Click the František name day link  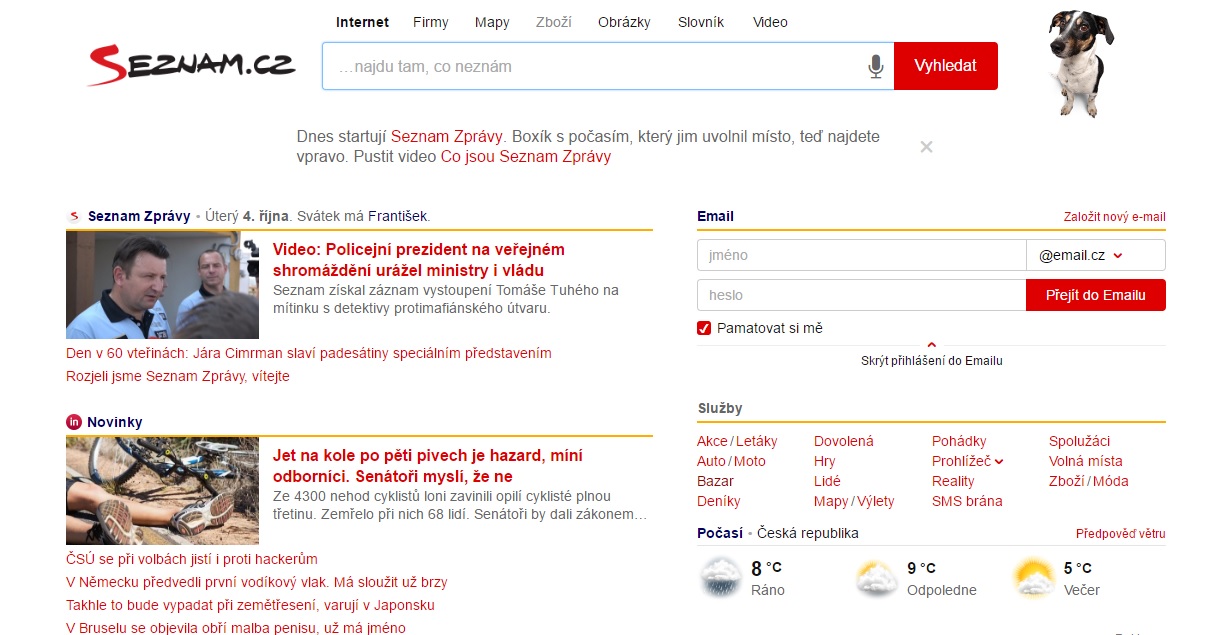(398, 216)
